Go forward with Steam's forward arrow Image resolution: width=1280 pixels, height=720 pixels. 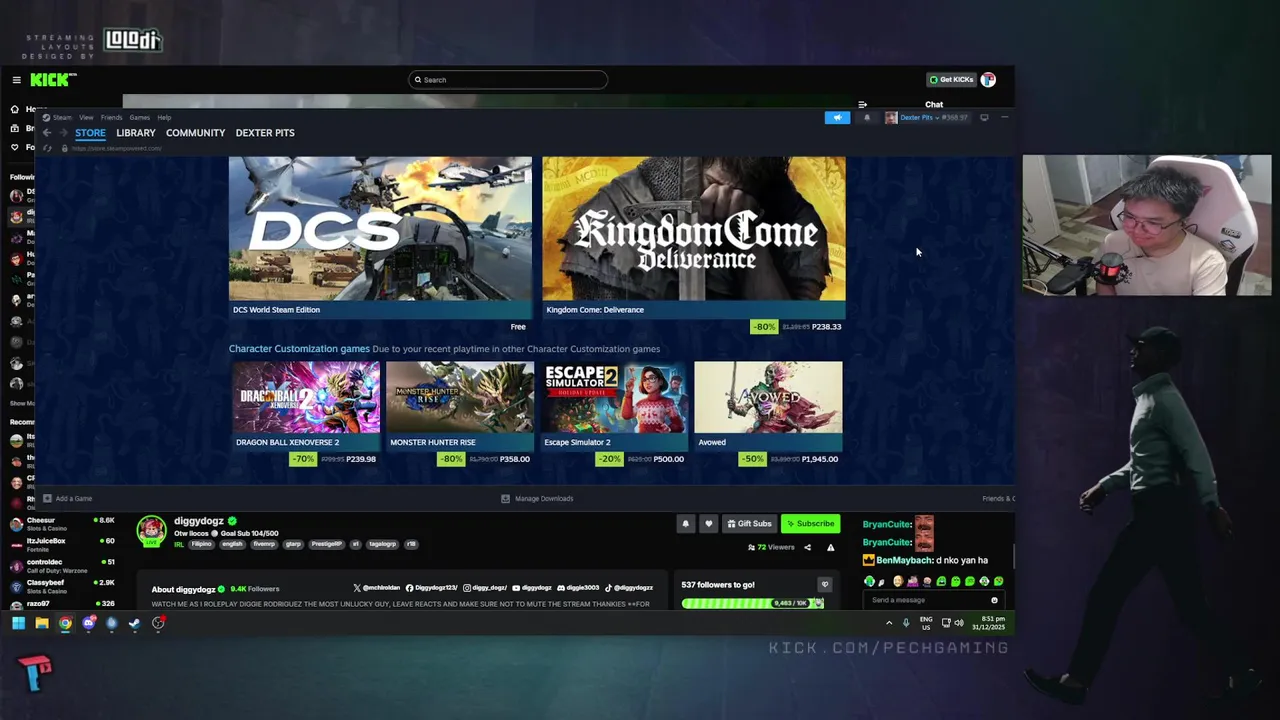63,133
